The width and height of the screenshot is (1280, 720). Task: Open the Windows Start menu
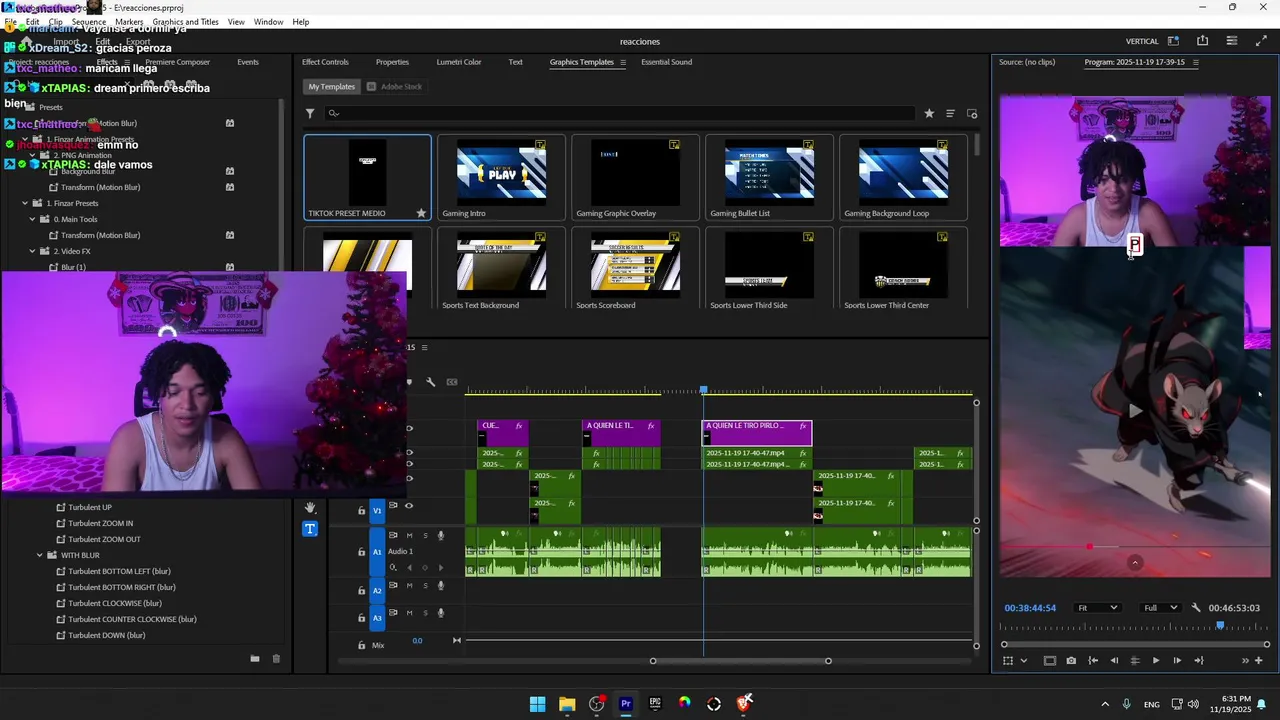coord(538,704)
